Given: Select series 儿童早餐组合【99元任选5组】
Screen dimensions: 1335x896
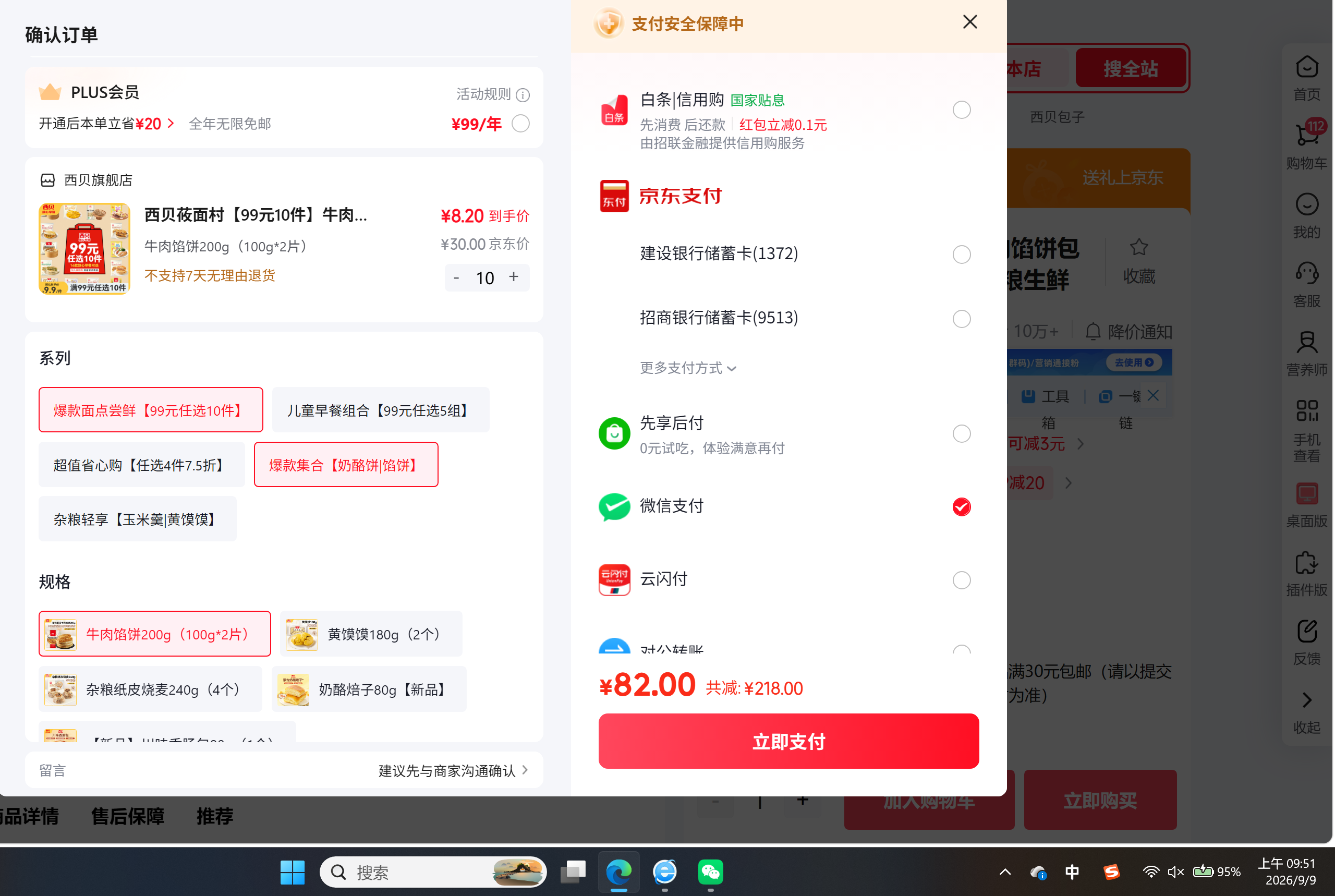Looking at the screenshot, I should pos(381,410).
